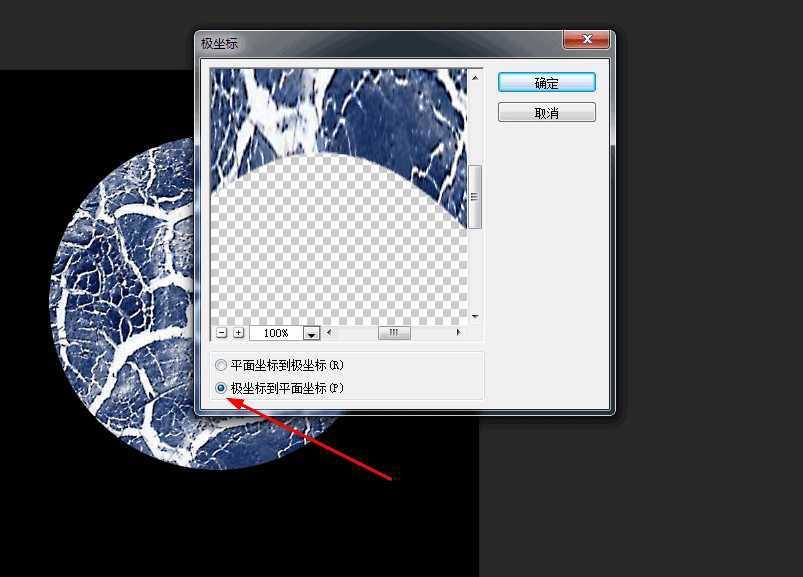The width and height of the screenshot is (803, 577).
Task: Click the zoom out minus icon below the preview
Action: 222,331
